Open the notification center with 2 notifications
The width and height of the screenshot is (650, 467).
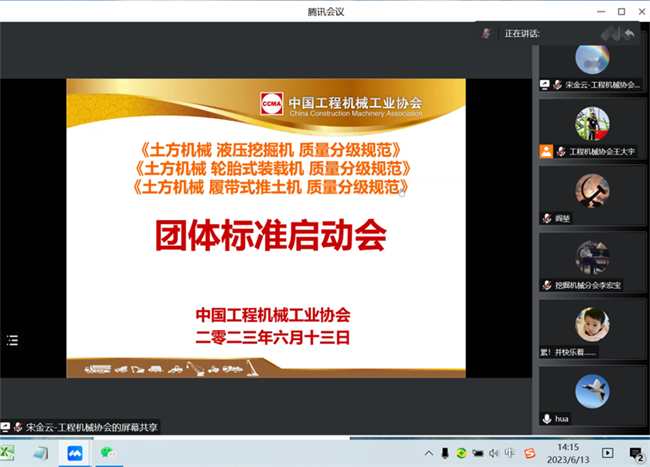tap(636, 454)
